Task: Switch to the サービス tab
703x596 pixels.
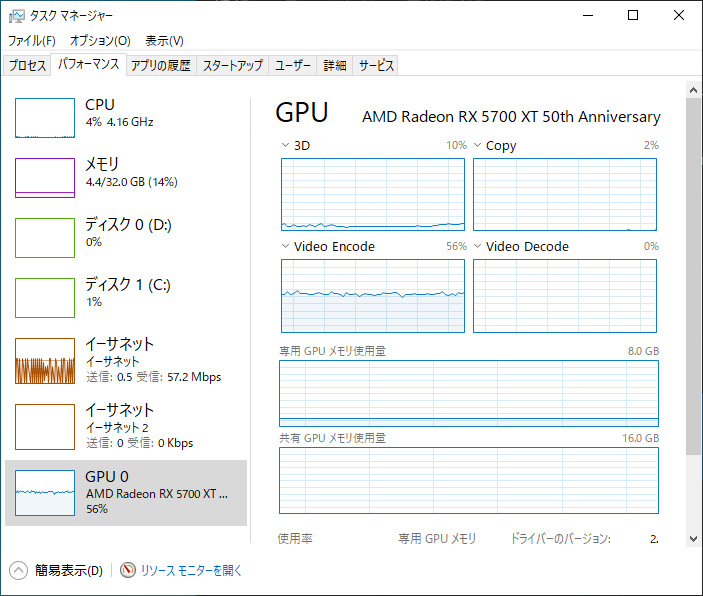Action: click(376, 65)
